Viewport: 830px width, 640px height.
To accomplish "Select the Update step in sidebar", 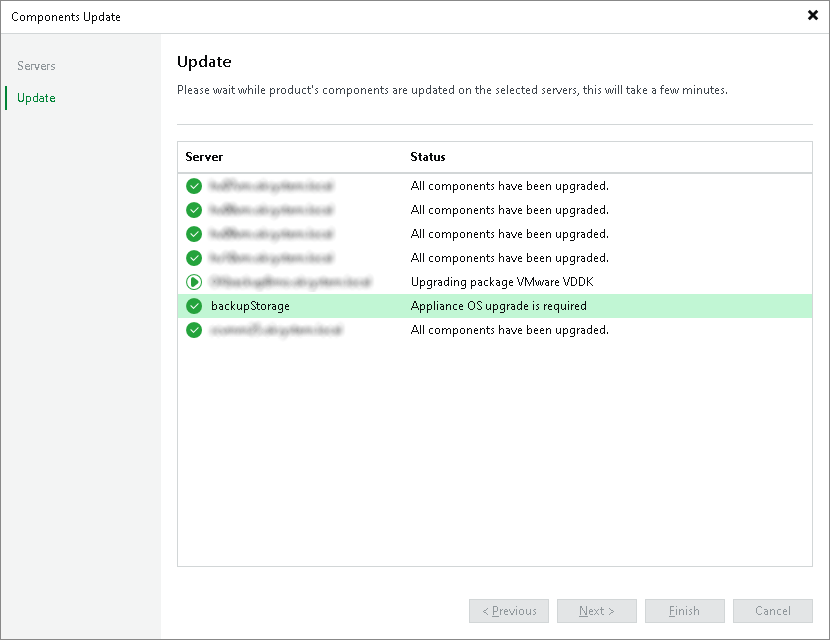I will 36,98.
